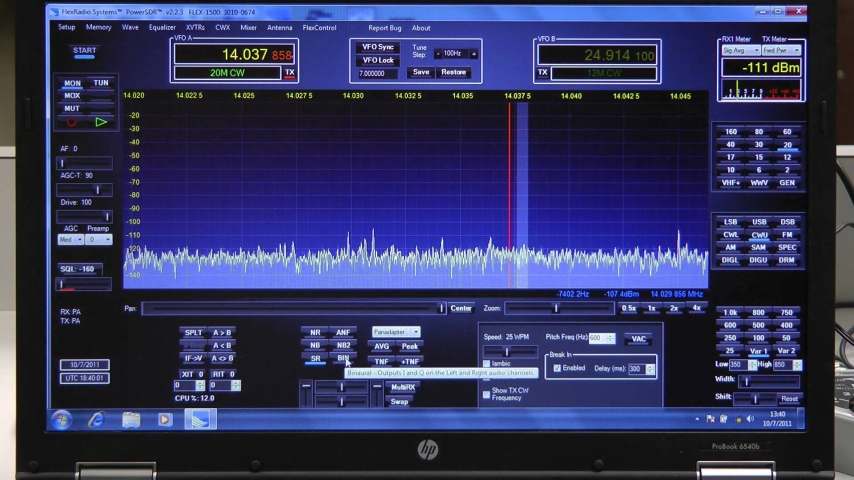Select the 40 meter band button
854x480 pixels.
[x=730, y=145]
